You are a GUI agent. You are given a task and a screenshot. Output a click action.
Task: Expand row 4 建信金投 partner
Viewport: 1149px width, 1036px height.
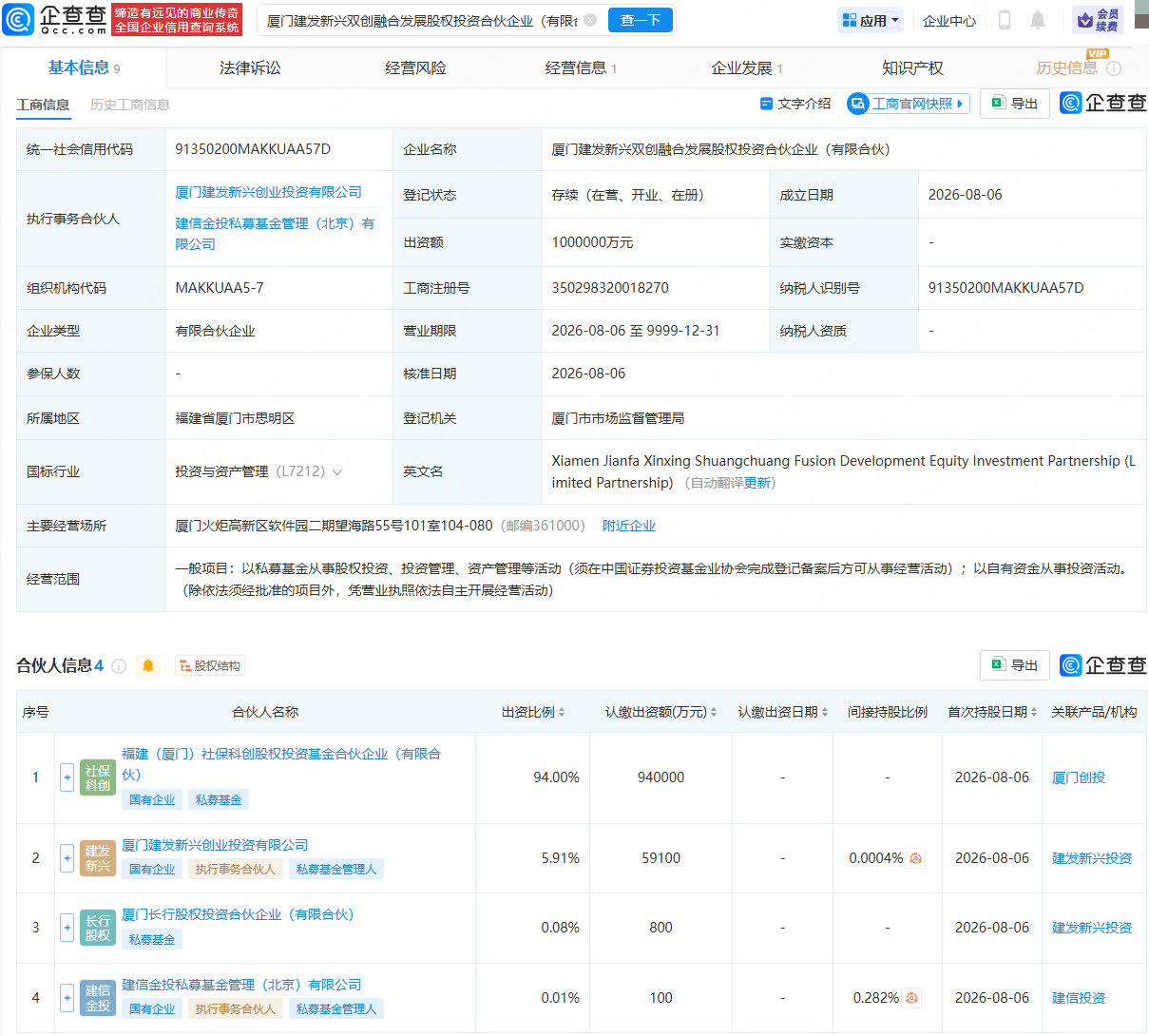[67, 998]
